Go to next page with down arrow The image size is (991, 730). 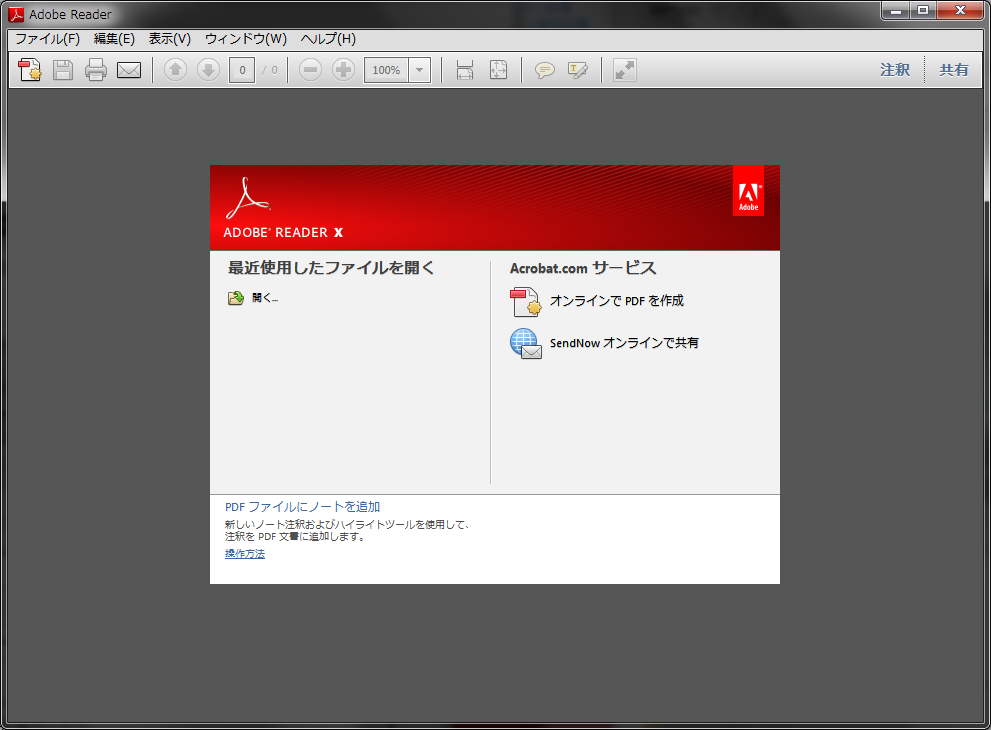point(209,70)
